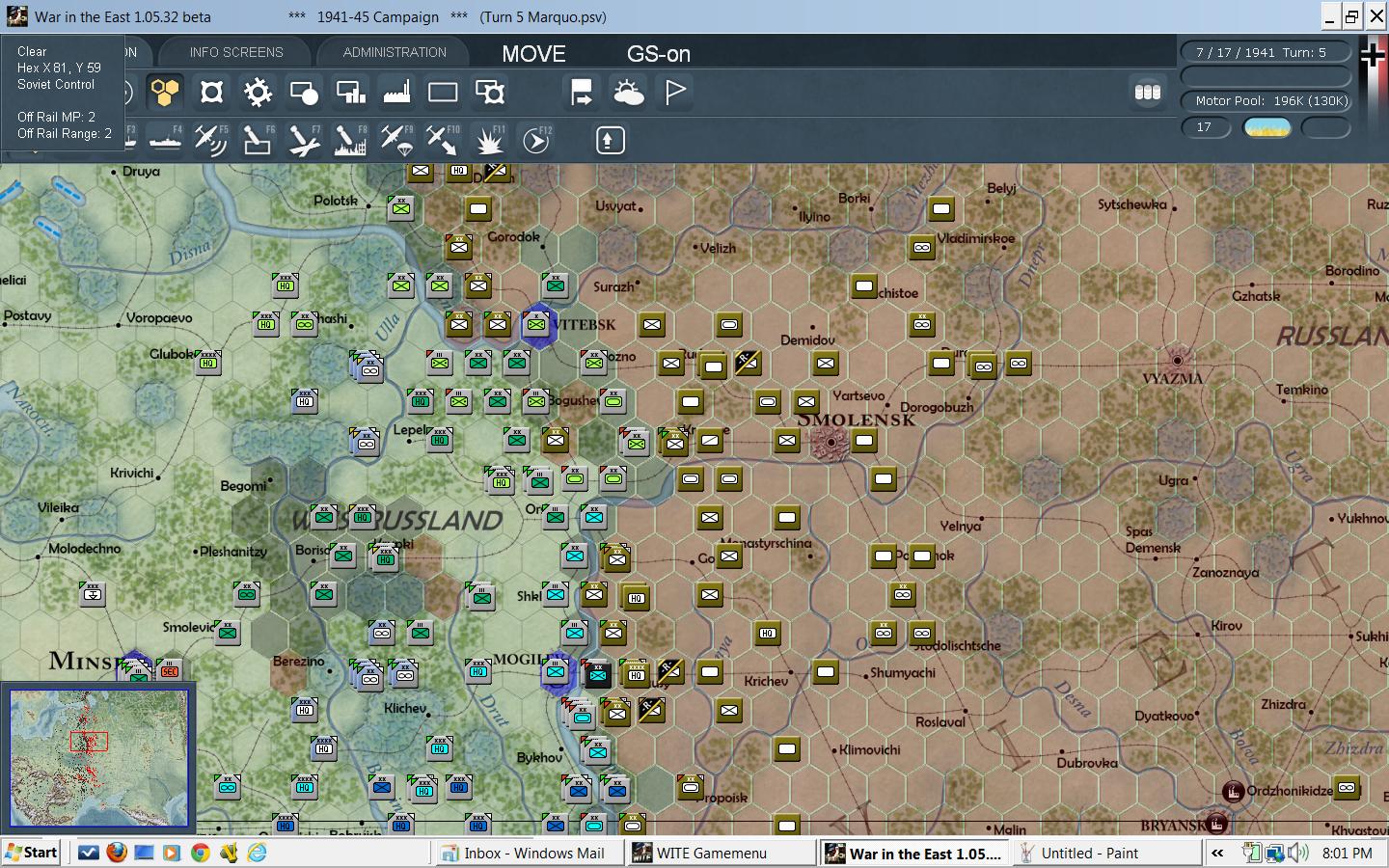Open the gear-shaped settings toolbar icon

tap(258, 93)
